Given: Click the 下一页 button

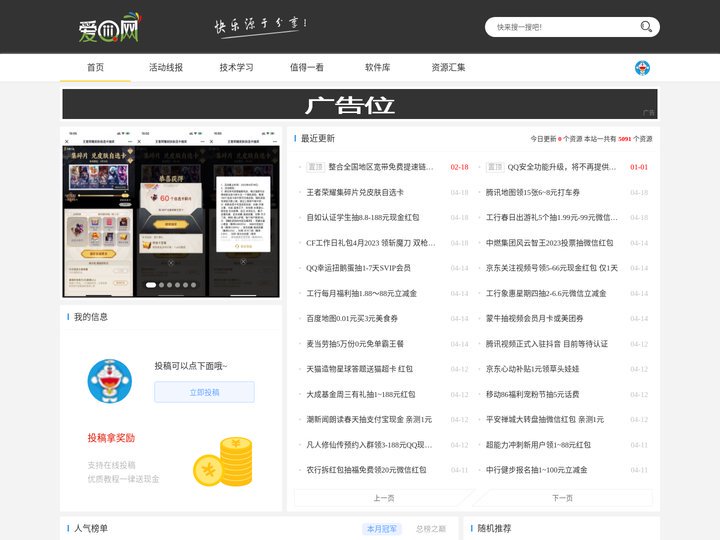Looking at the screenshot, I should coord(562,498).
